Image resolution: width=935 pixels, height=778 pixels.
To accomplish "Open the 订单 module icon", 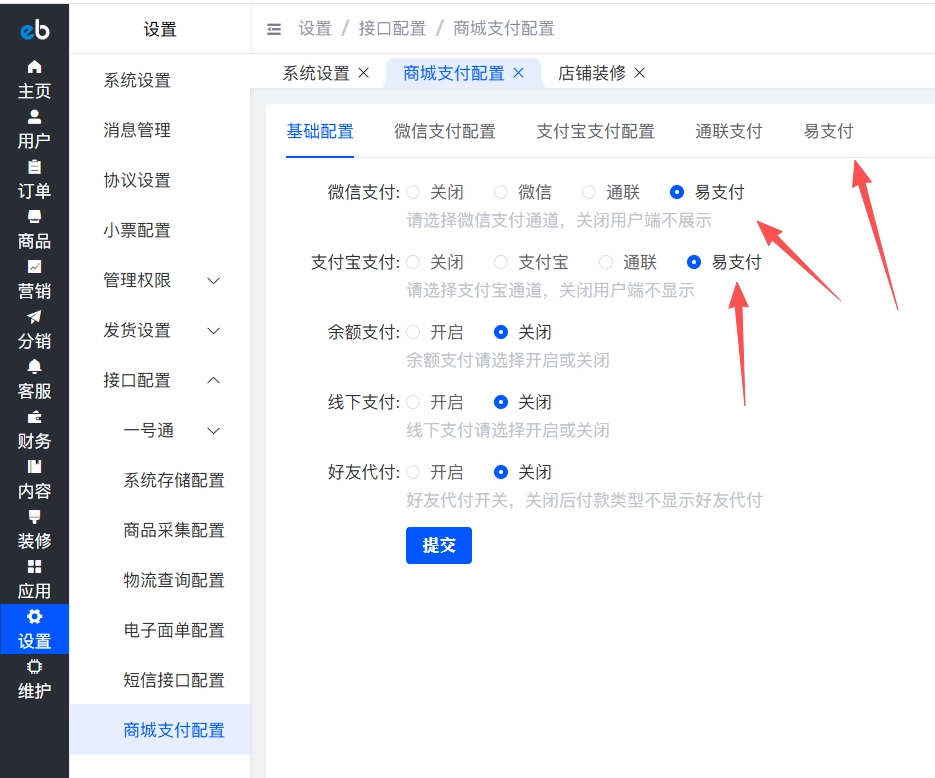I will coord(33,179).
